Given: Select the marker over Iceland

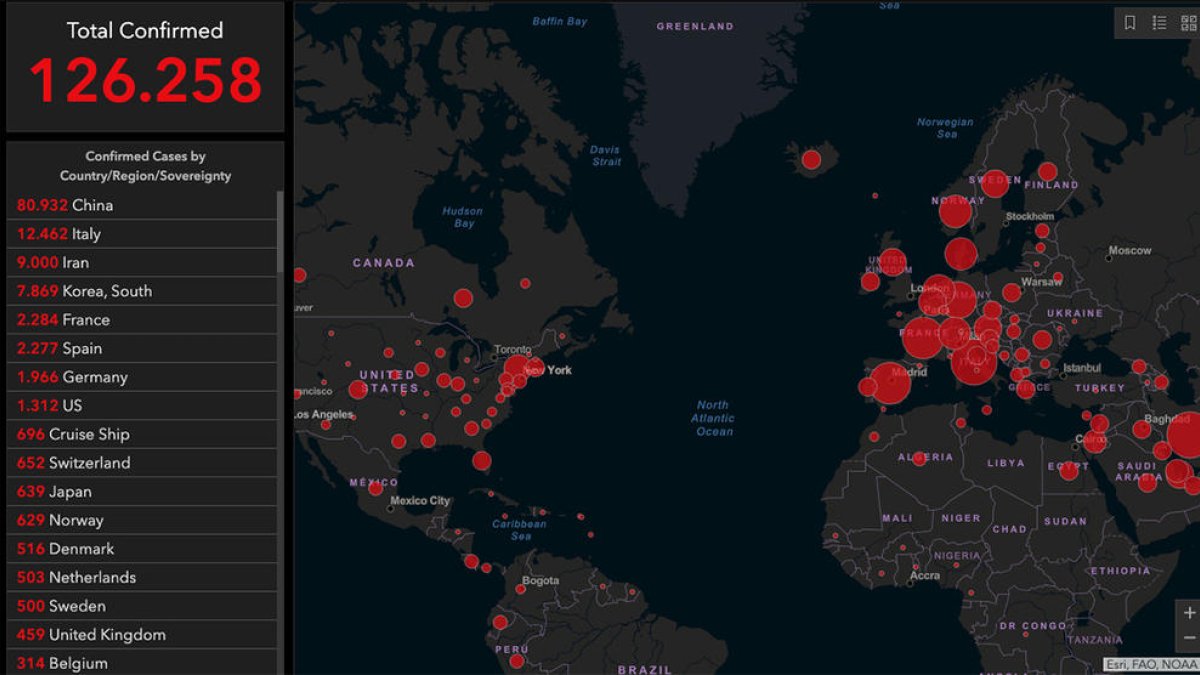Looking at the screenshot, I should [812, 158].
